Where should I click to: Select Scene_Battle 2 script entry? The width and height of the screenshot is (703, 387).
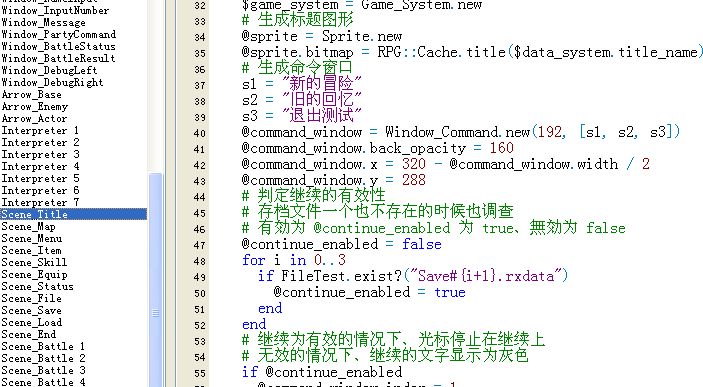[43, 358]
